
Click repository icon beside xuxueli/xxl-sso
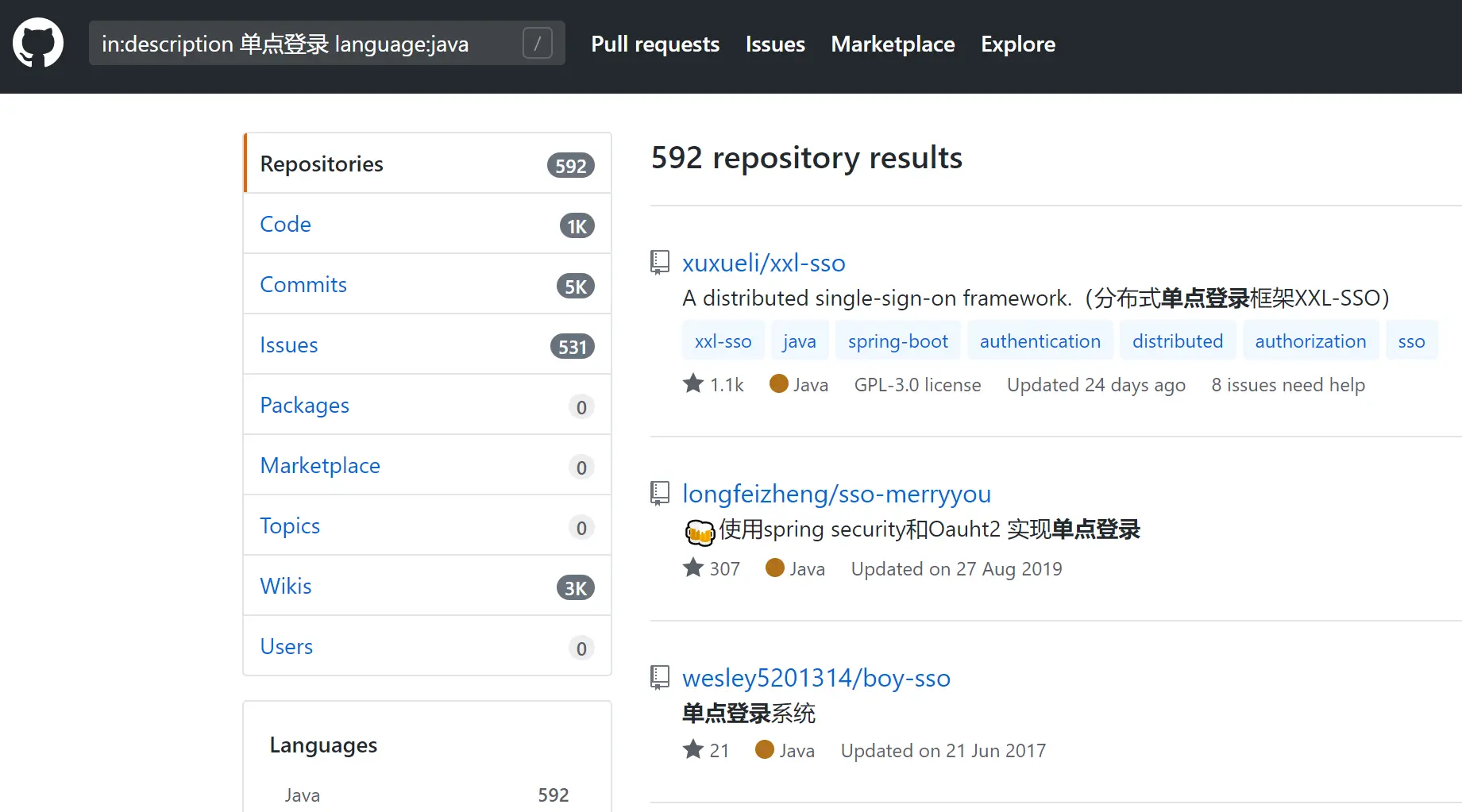click(x=660, y=262)
